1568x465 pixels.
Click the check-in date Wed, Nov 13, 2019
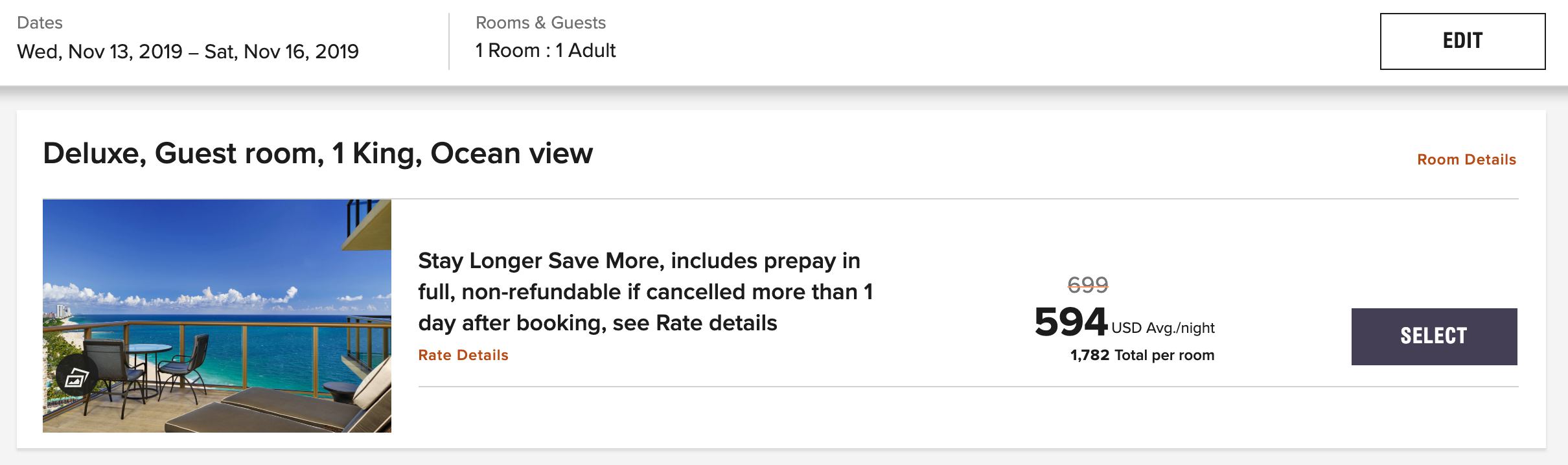coord(100,51)
